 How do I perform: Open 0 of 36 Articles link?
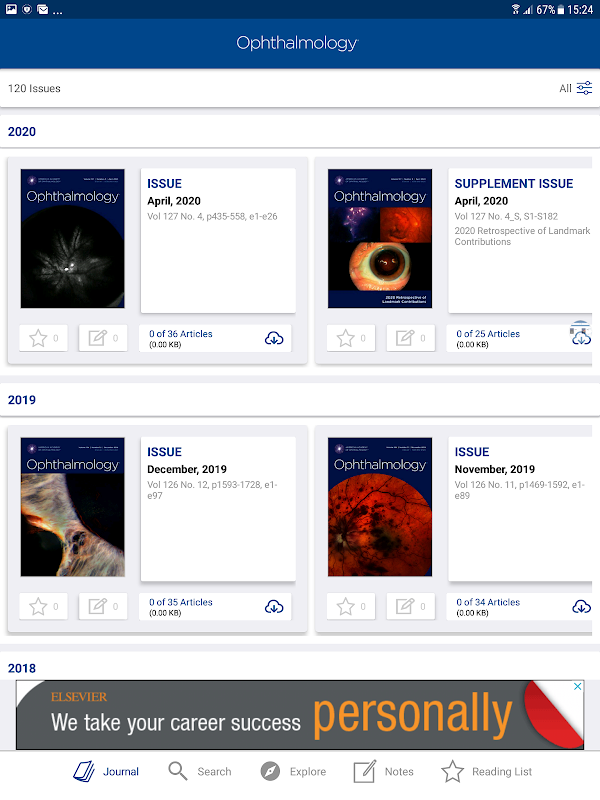coord(181,334)
